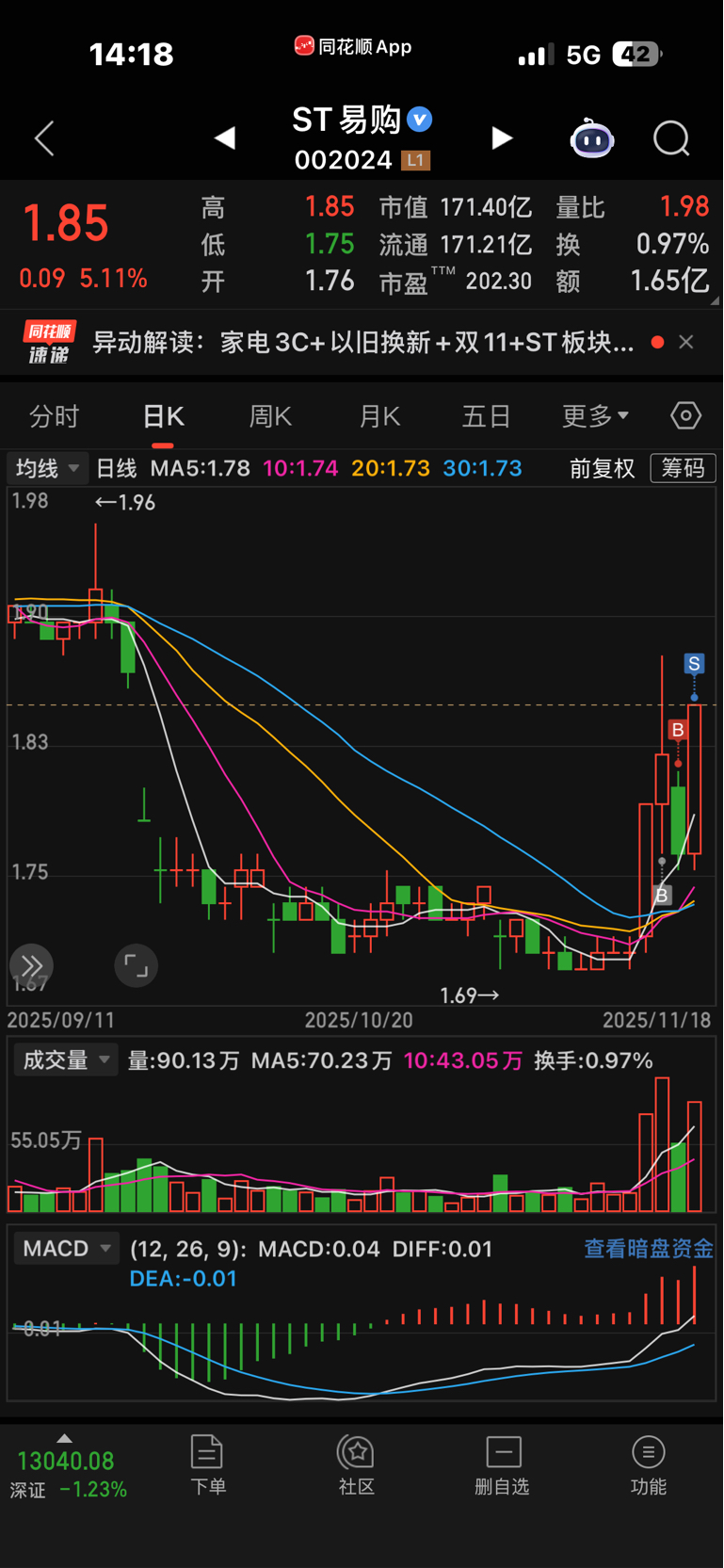Toggle the 前复权 adjustment option
Image resolution: width=724 pixels, height=1568 pixels.
pos(603,468)
